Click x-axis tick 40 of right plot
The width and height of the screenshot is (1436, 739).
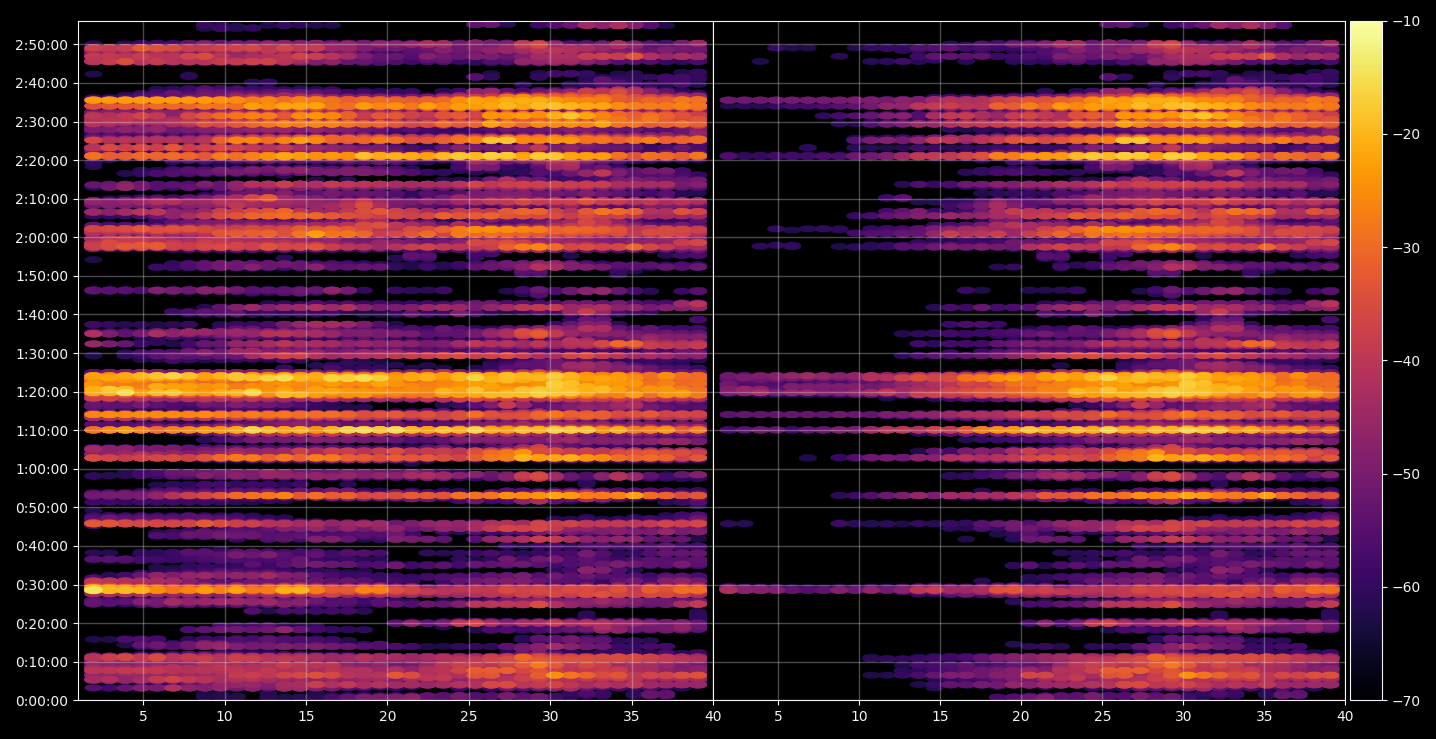tap(1345, 716)
